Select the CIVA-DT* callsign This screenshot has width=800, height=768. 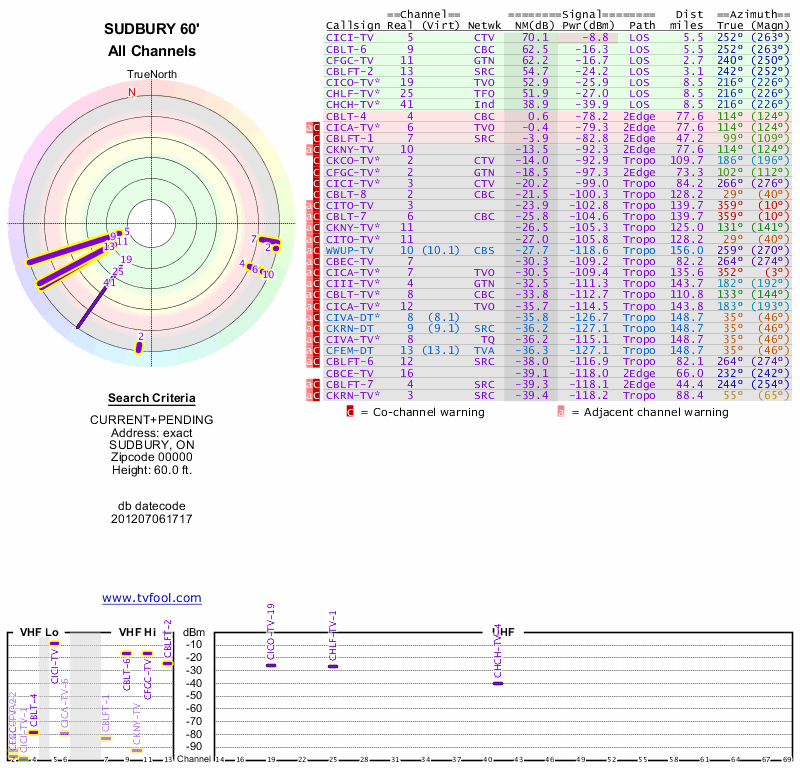click(x=353, y=317)
